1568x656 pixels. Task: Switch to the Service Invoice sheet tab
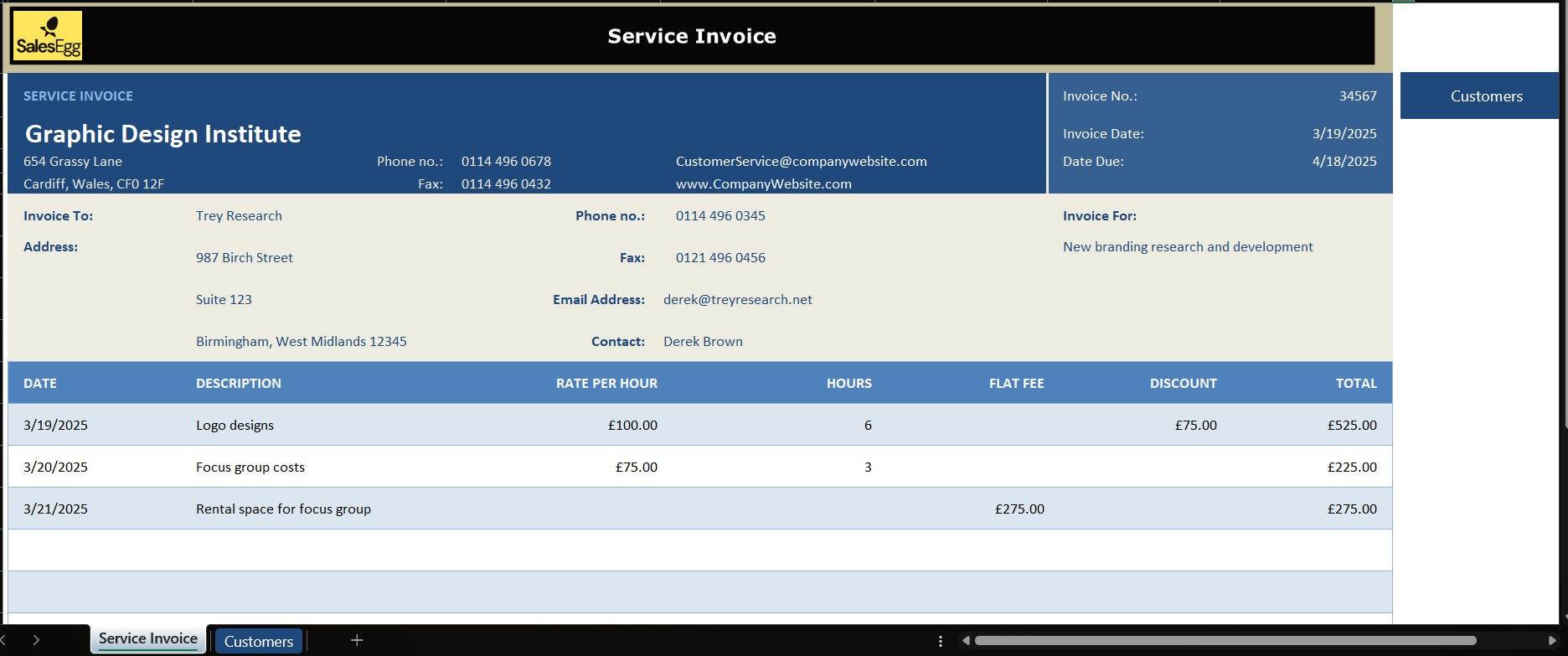click(148, 639)
